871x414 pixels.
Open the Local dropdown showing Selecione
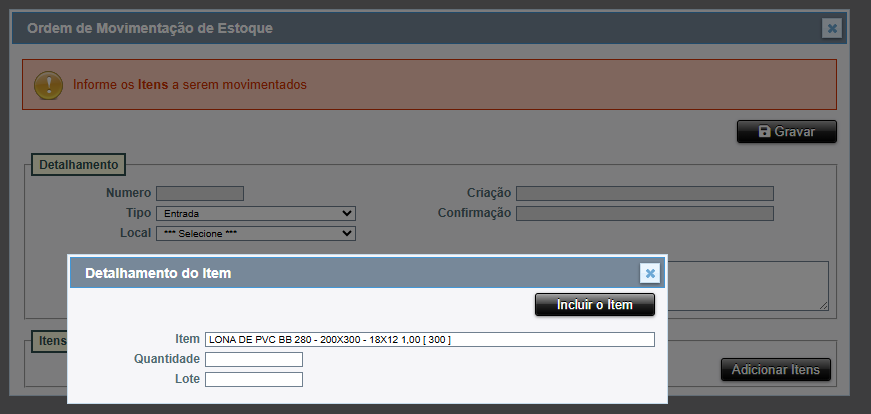(x=256, y=233)
